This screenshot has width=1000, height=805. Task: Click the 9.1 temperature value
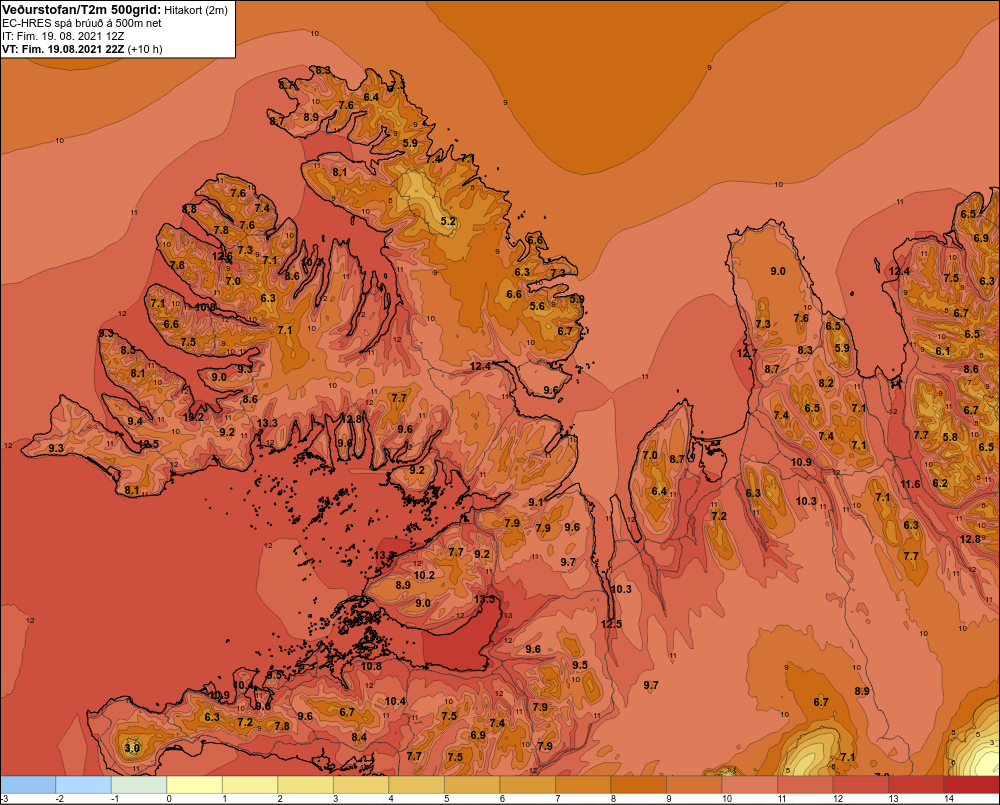536,502
